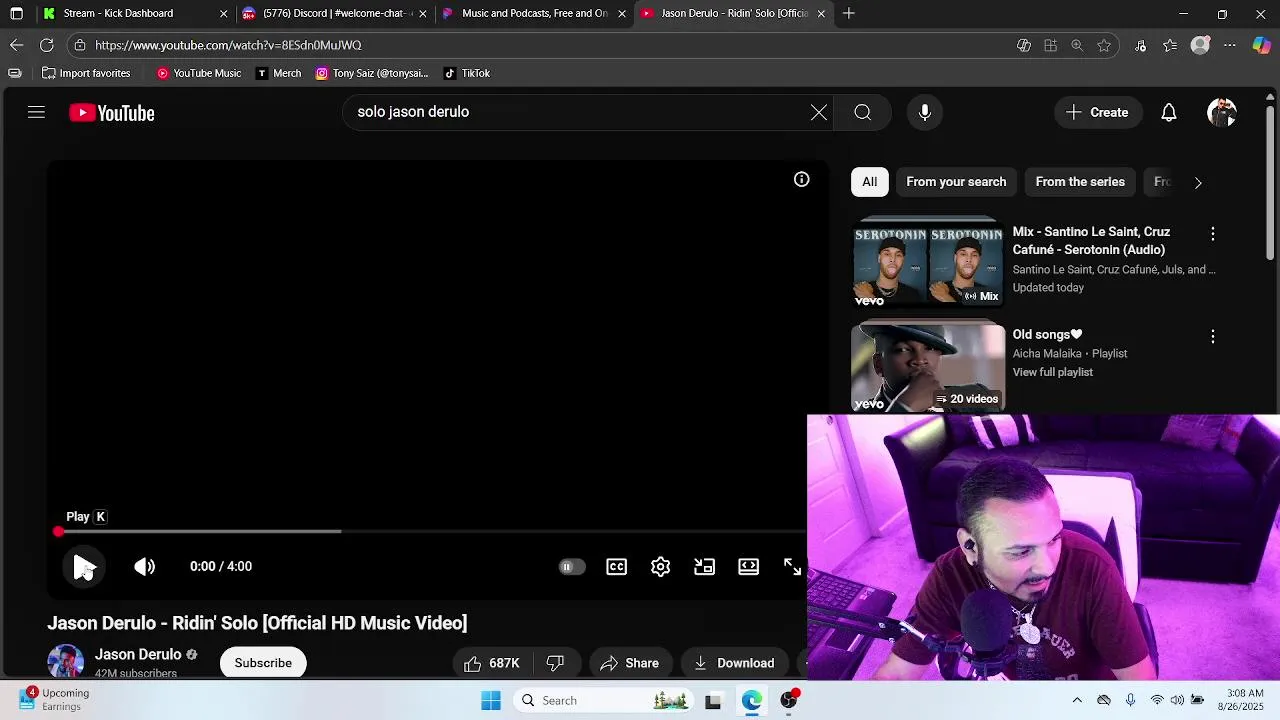Download the video
The height and width of the screenshot is (720, 1280).
click(x=734, y=663)
